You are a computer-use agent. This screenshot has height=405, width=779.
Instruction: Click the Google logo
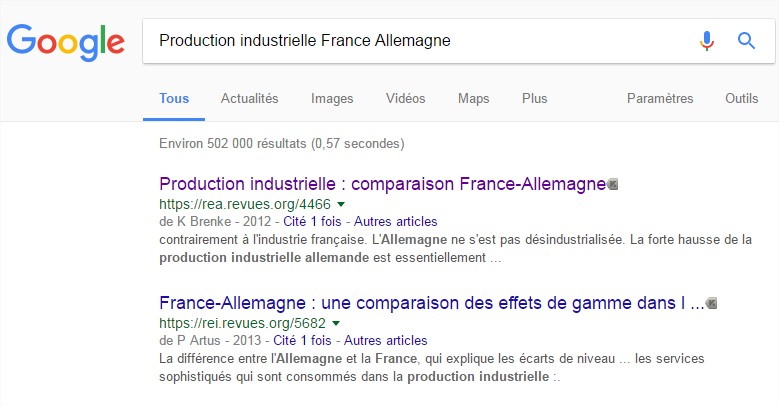coord(66,42)
